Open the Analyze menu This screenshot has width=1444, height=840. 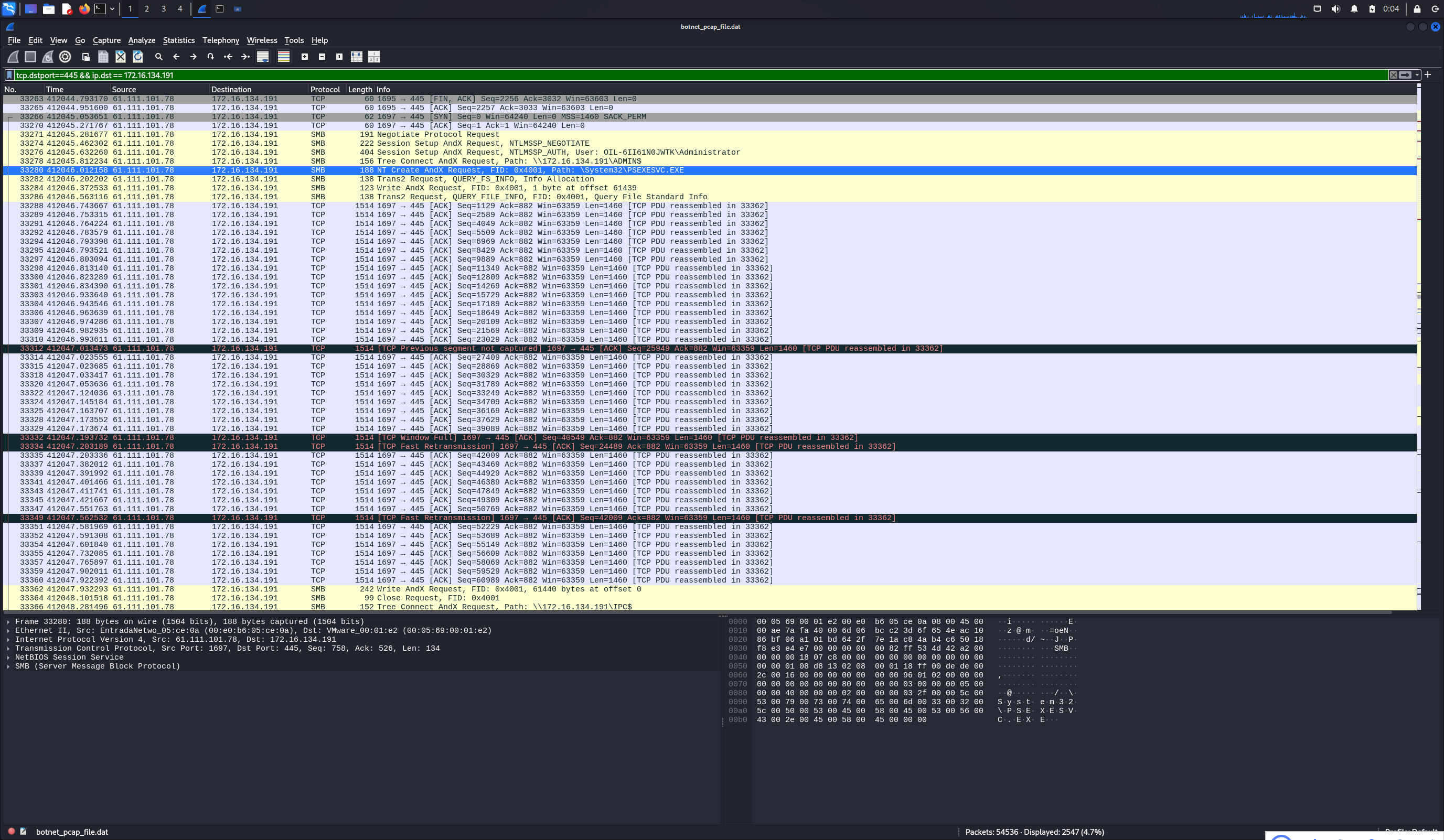click(142, 40)
